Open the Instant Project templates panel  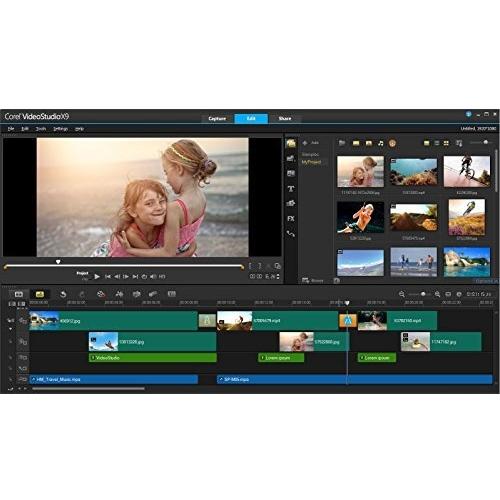(291, 158)
